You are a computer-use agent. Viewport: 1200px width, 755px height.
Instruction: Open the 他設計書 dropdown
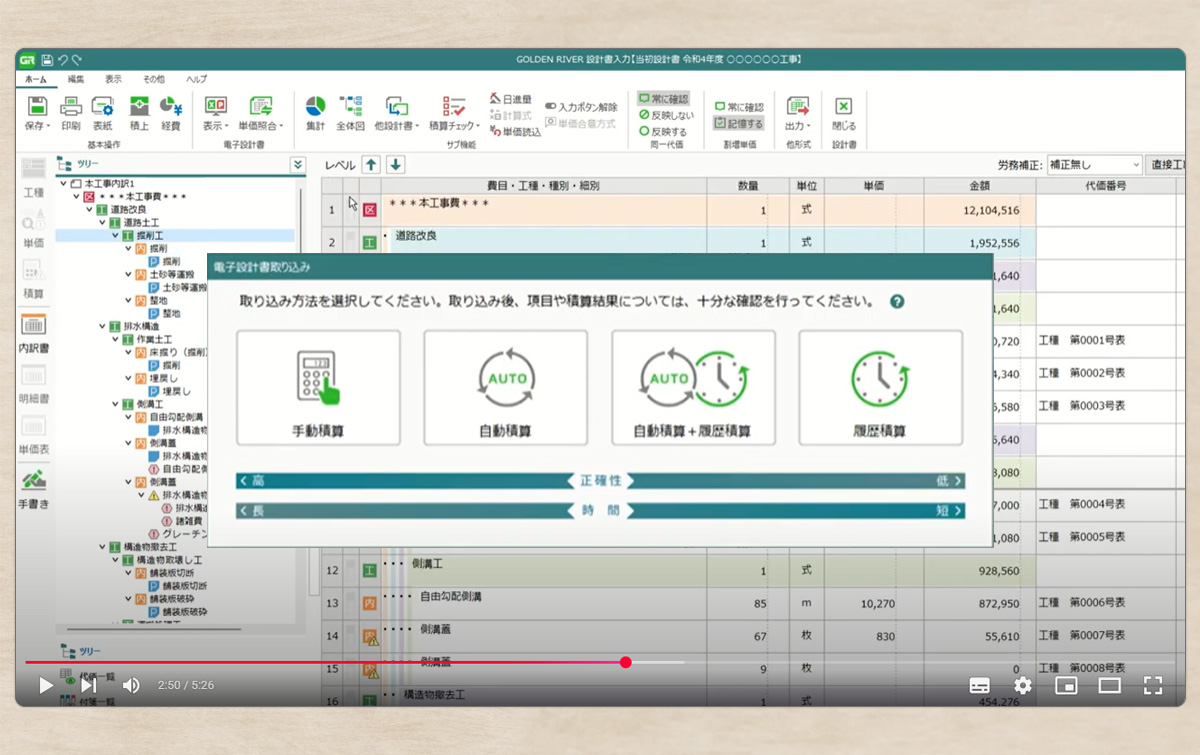(x=397, y=113)
